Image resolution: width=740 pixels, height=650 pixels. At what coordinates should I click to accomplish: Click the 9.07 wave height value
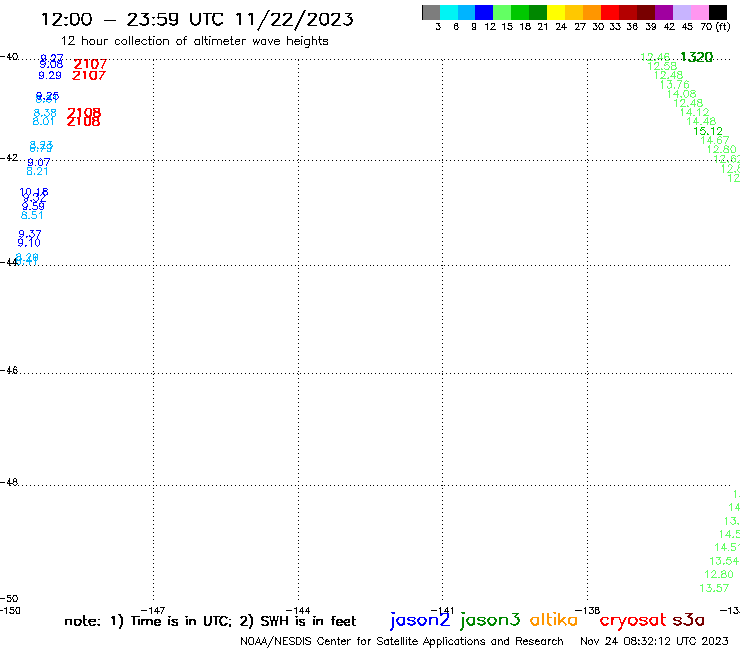pyautogui.click(x=39, y=162)
